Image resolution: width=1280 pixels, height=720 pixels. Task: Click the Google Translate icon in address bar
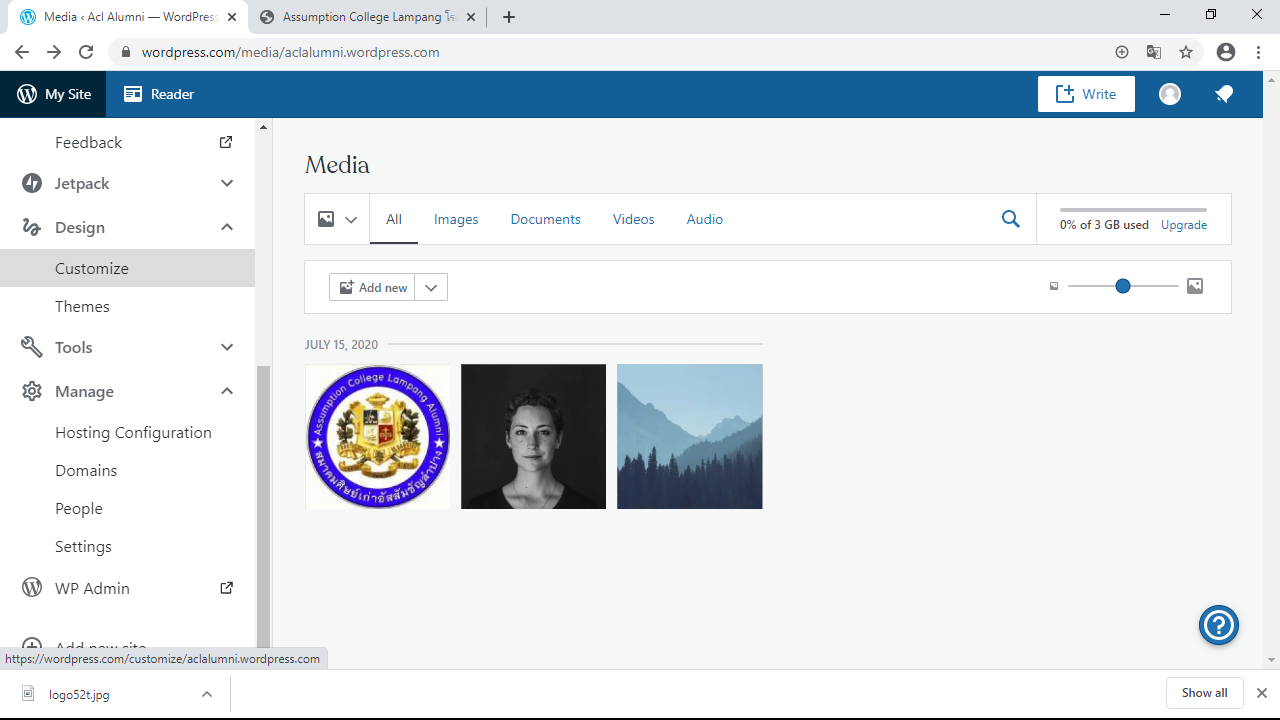(1154, 52)
